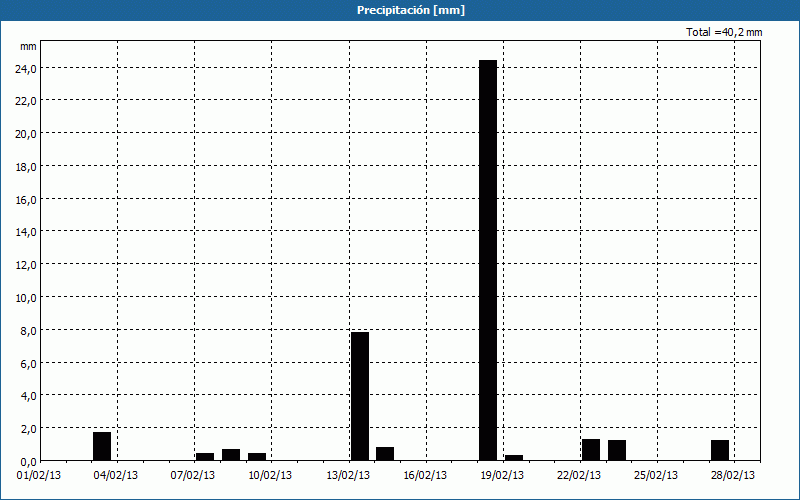
Task: Select the middle bar between 07/02/13 and 10/02/13
Action: click(231, 455)
